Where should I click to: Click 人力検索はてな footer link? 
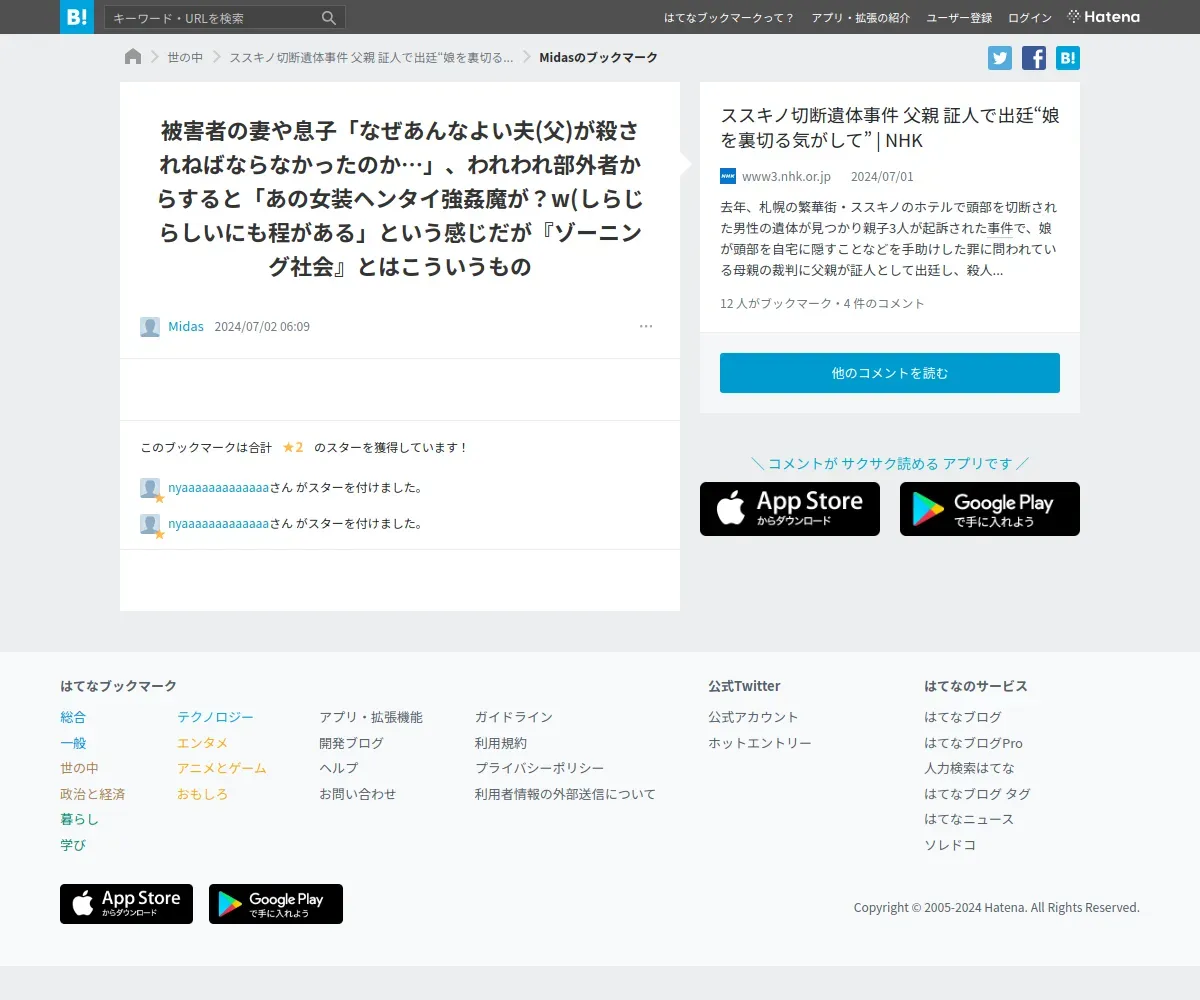969,768
